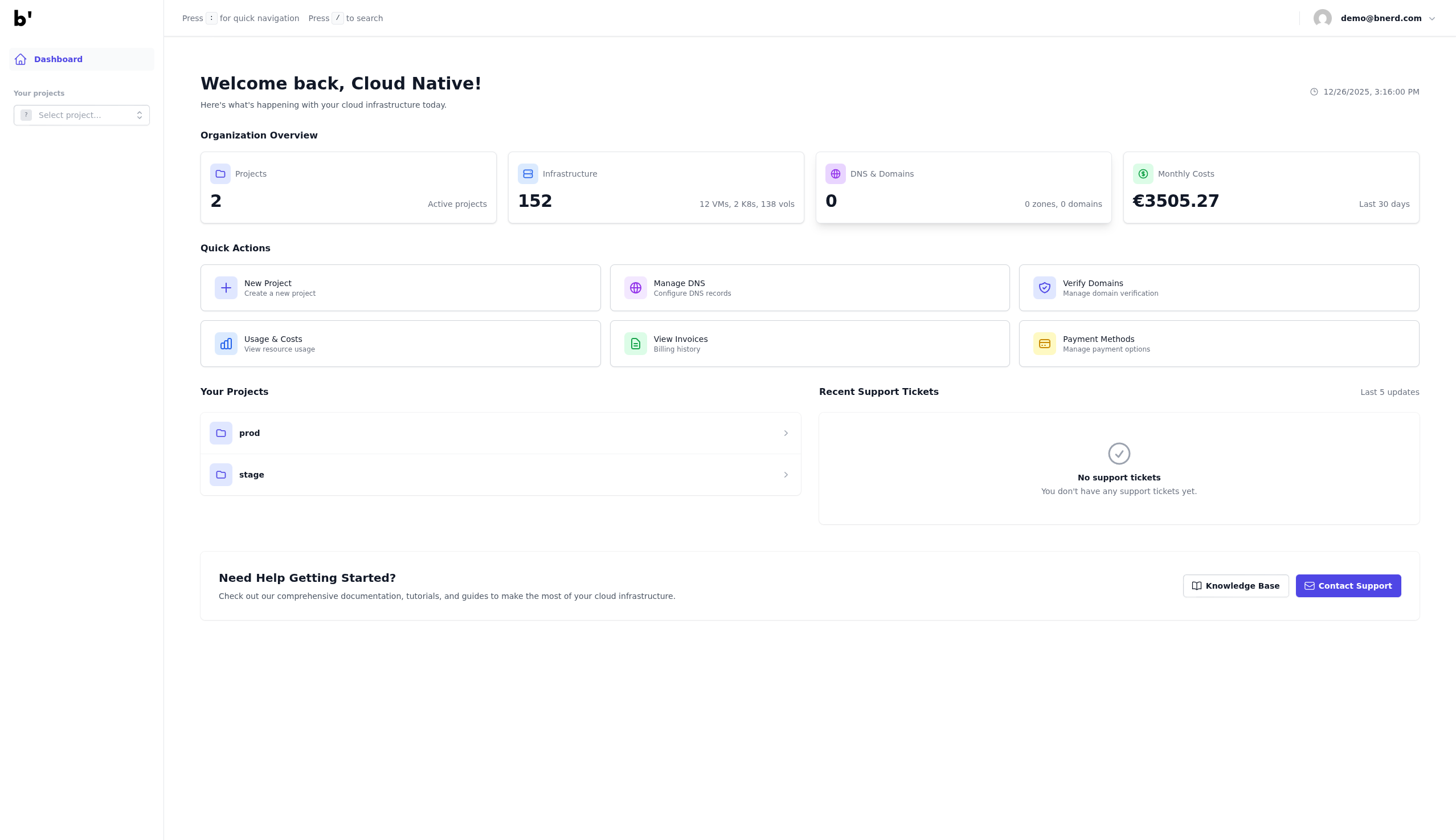Click the Payment Methods card icon
This screenshot has width=1456, height=840.
point(1044,344)
